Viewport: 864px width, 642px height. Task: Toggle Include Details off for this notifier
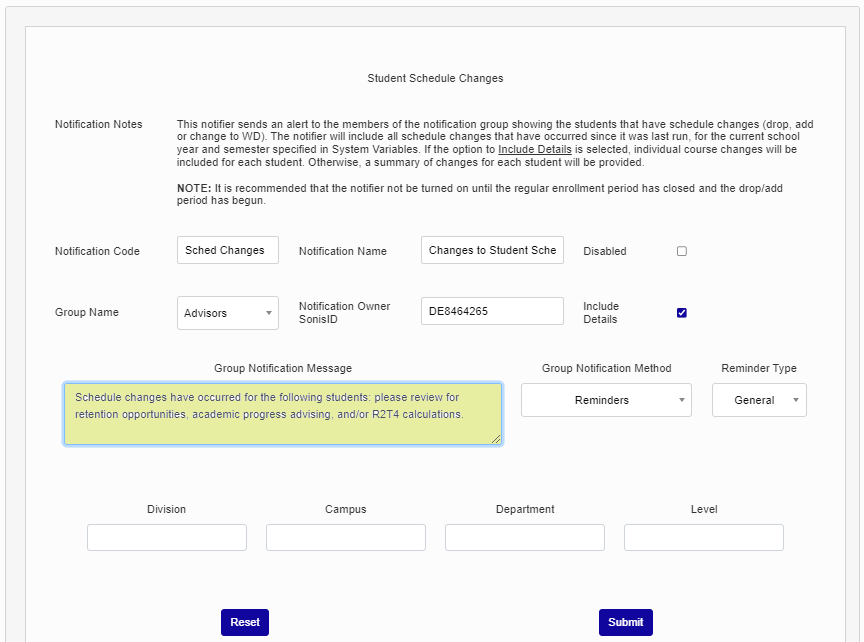(682, 312)
